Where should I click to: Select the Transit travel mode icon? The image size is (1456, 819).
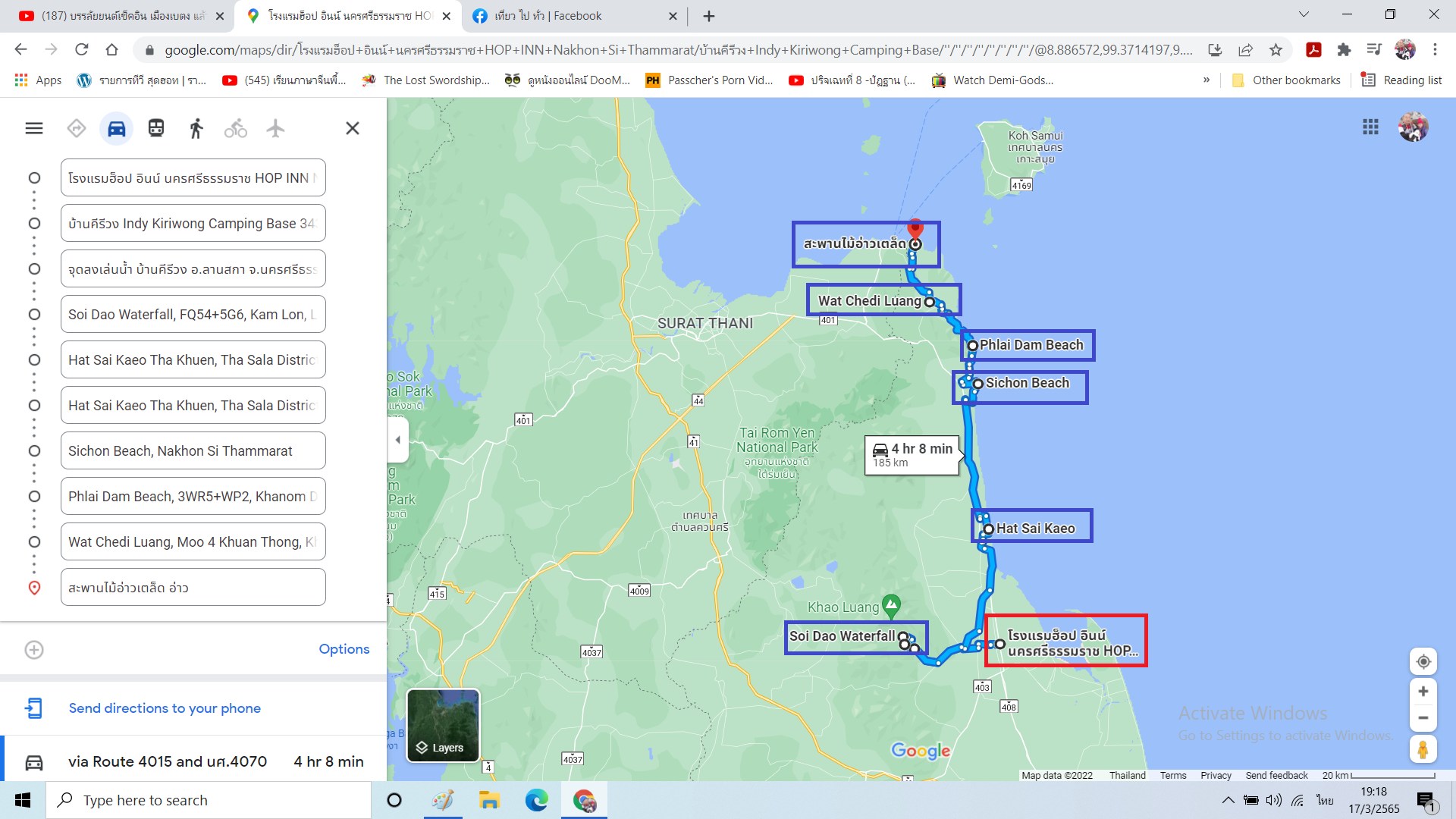(156, 128)
